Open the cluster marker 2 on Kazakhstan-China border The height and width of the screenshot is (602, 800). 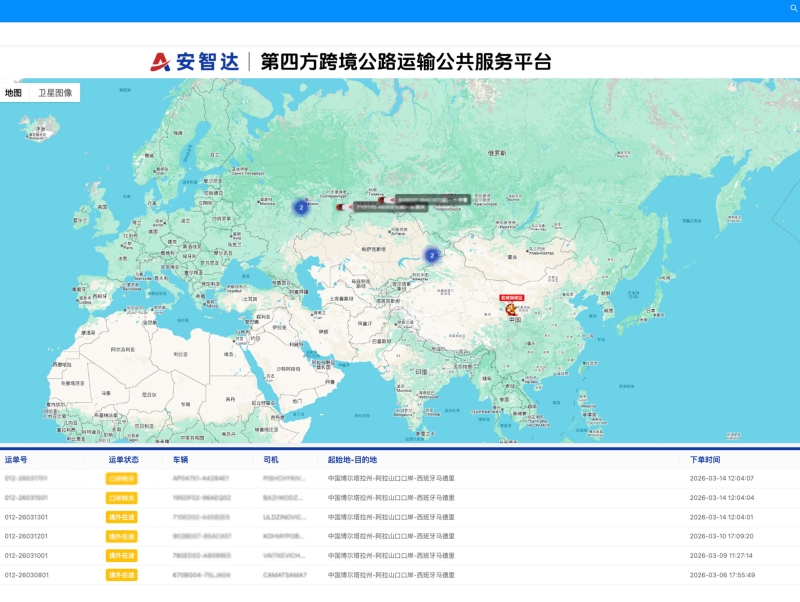pyautogui.click(x=432, y=256)
